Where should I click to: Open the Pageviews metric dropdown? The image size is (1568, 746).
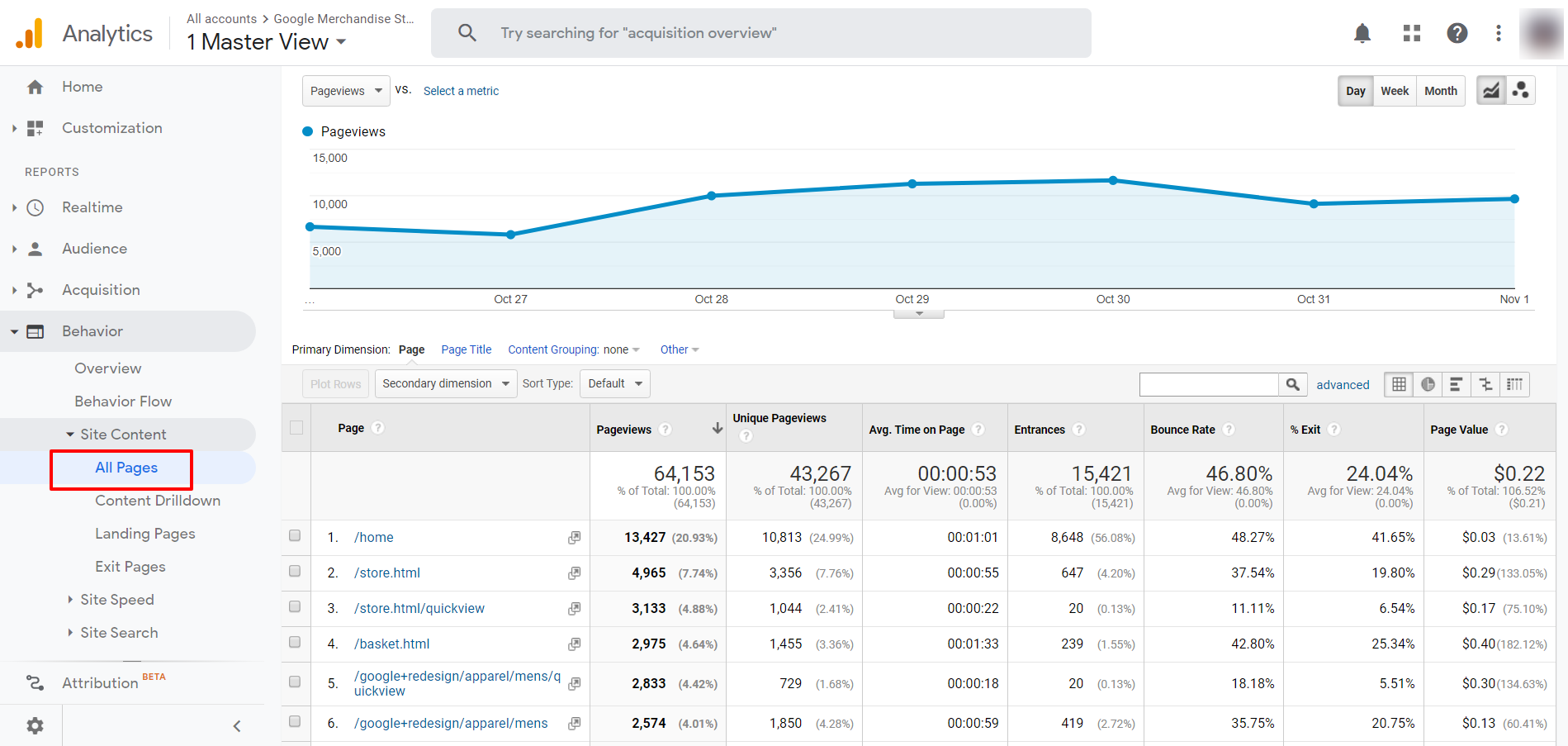[346, 91]
